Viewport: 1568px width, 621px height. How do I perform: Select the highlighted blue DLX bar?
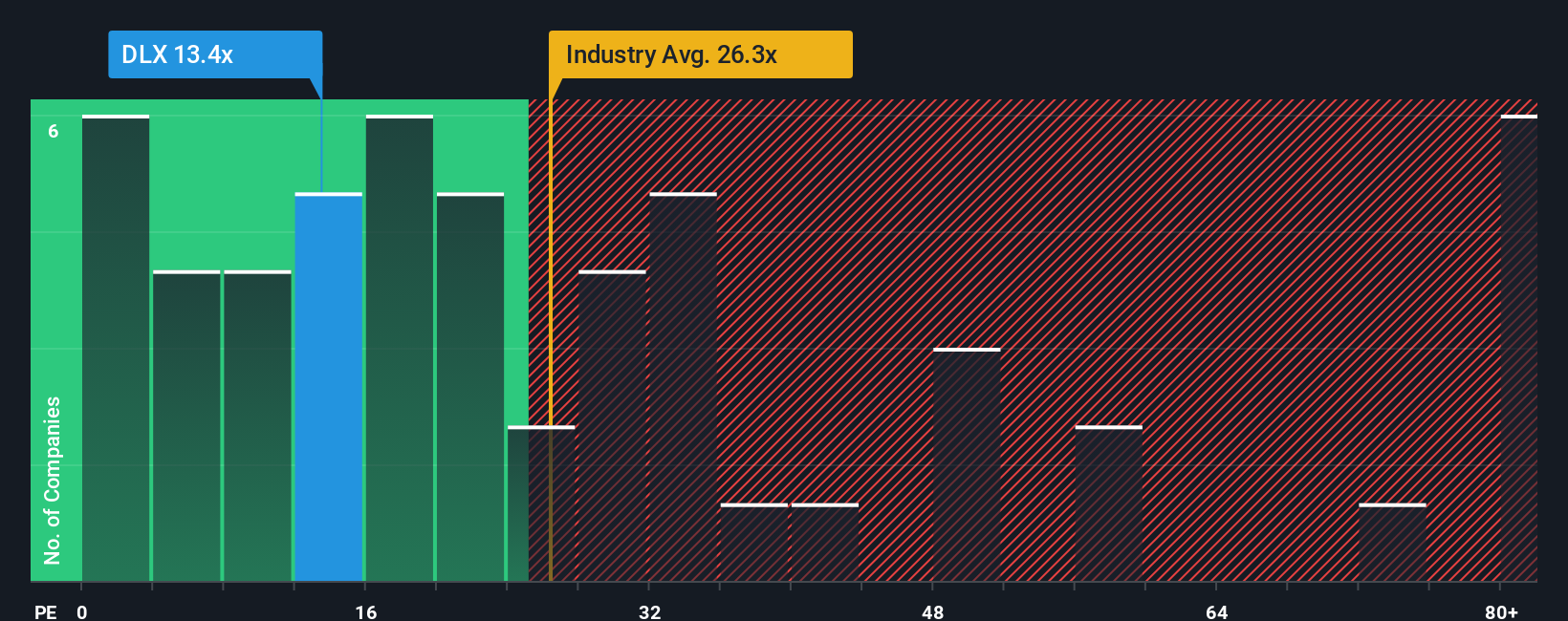tap(329, 387)
